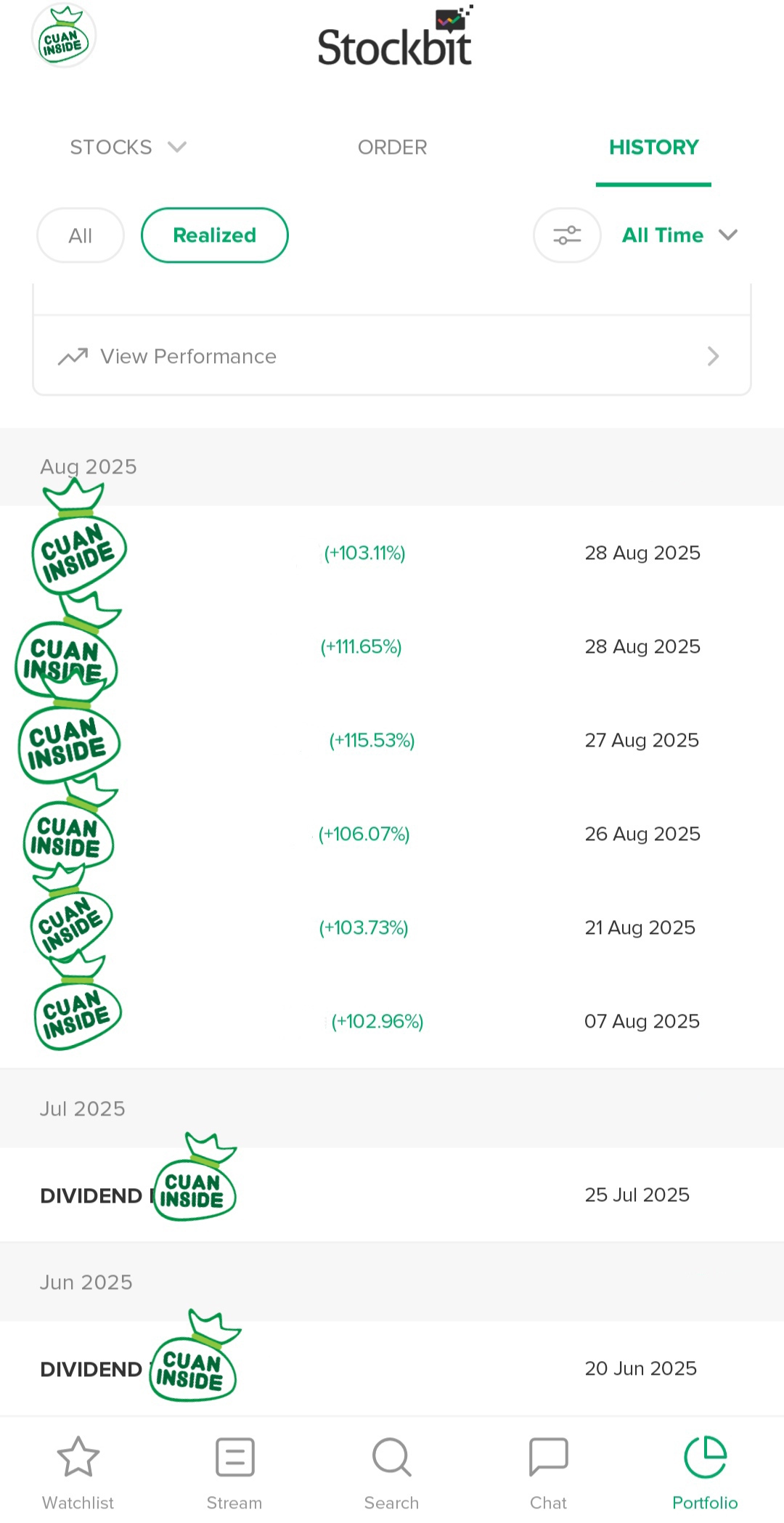The width and height of the screenshot is (784, 1523).
Task: Open the Stream feed icon
Action: pos(234,1457)
